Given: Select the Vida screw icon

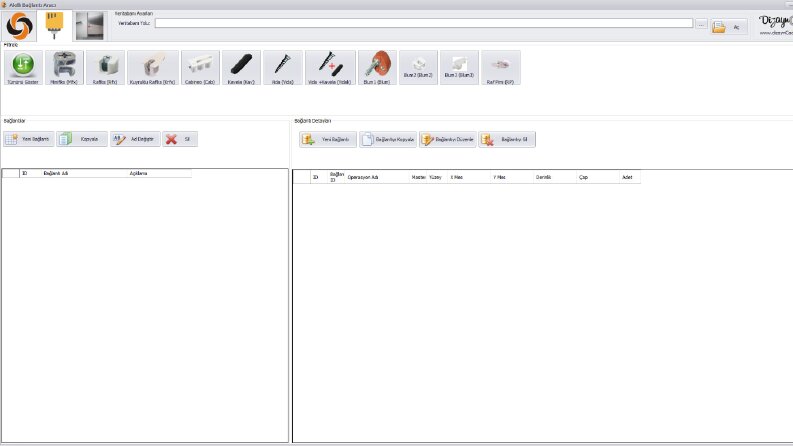Looking at the screenshot, I should [x=283, y=68].
